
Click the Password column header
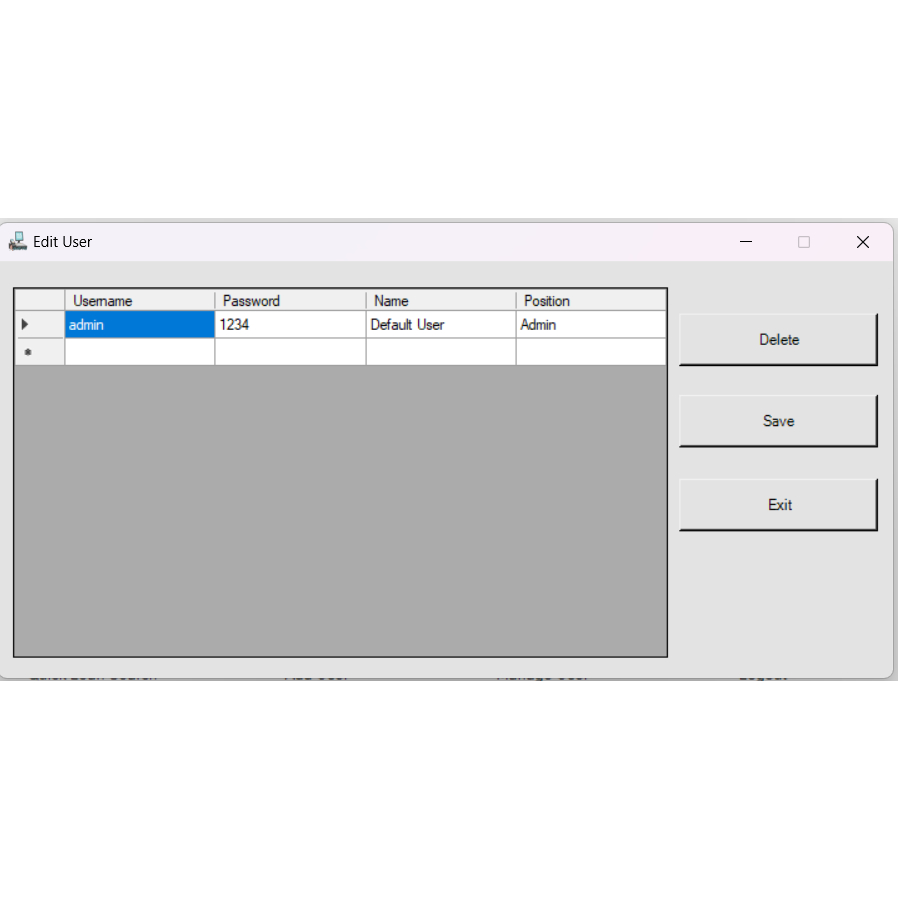(290, 301)
